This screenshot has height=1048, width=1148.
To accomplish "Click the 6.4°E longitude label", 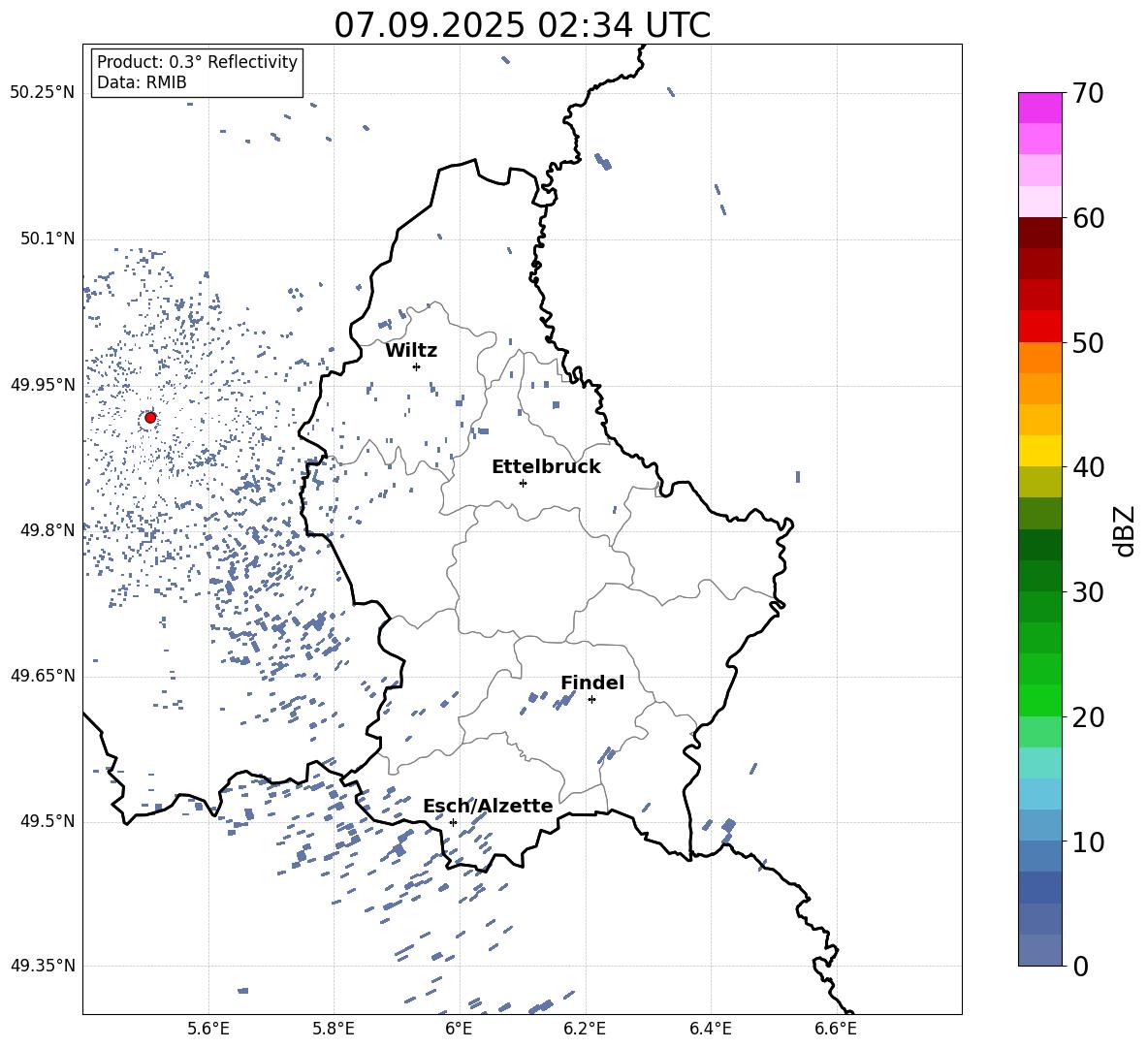I will tap(710, 1029).
